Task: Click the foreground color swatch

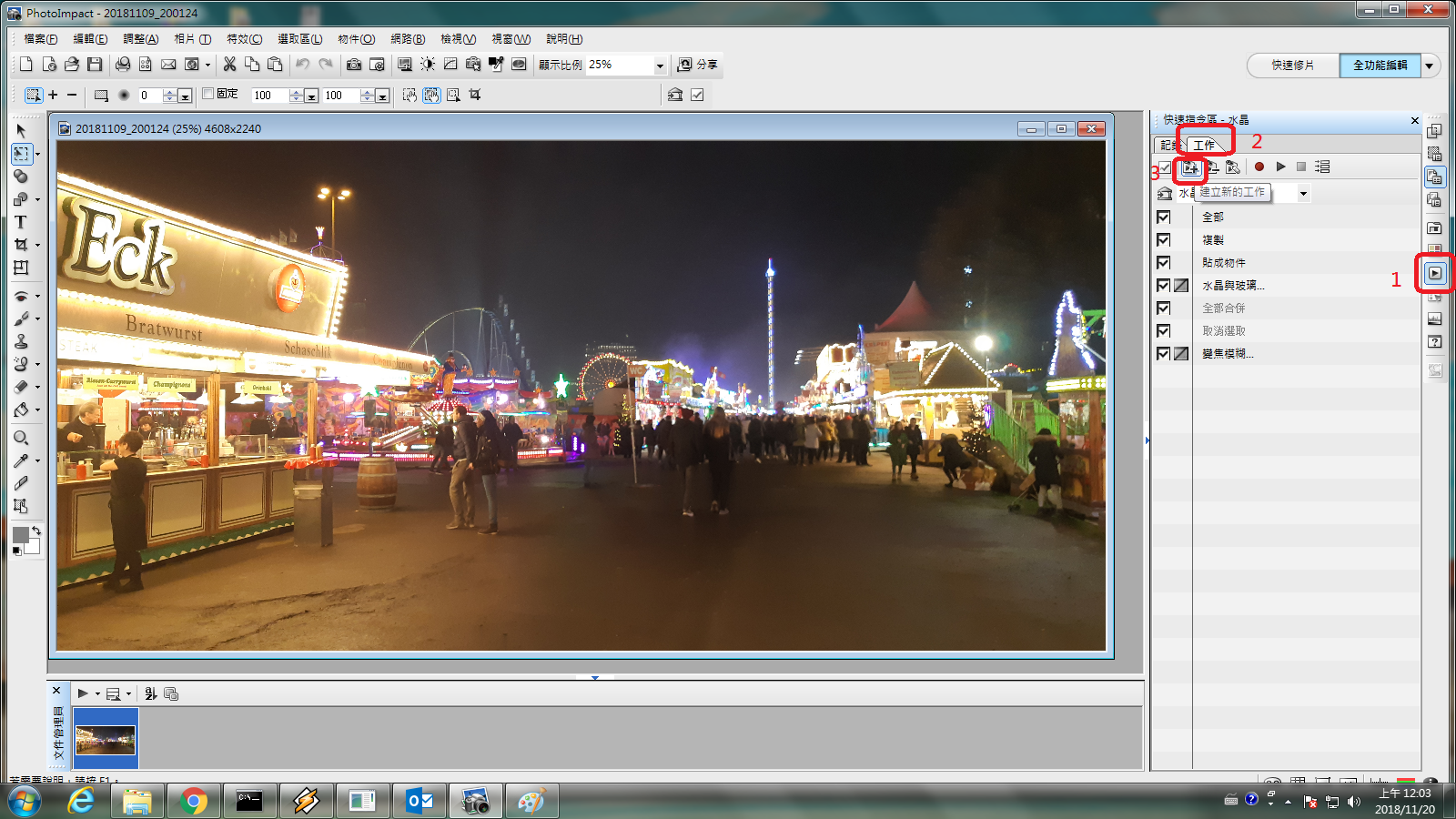Action: [20, 535]
